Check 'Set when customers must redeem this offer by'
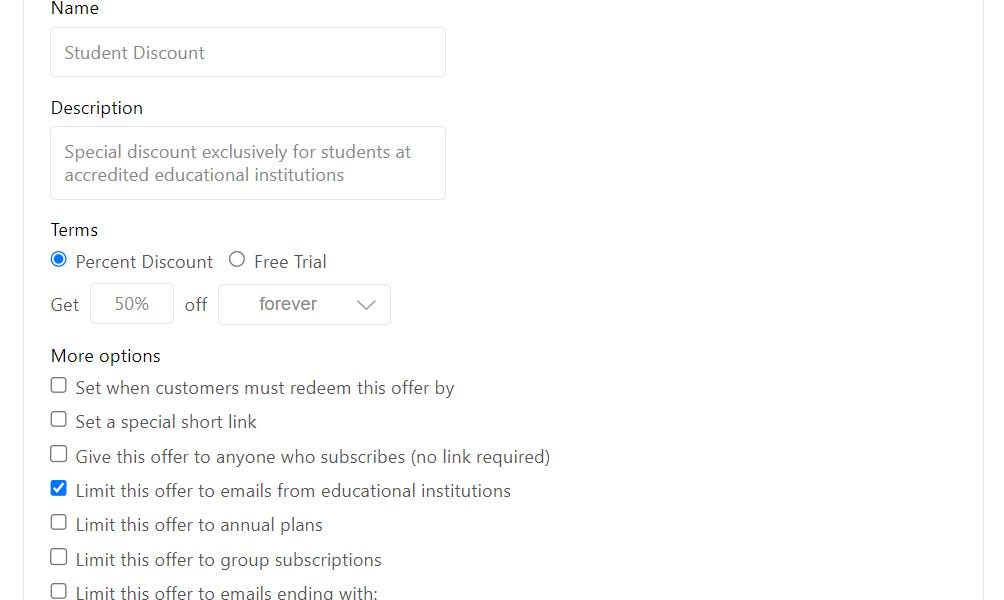The width and height of the screenshot is (1004, 600). coord(58,384)
